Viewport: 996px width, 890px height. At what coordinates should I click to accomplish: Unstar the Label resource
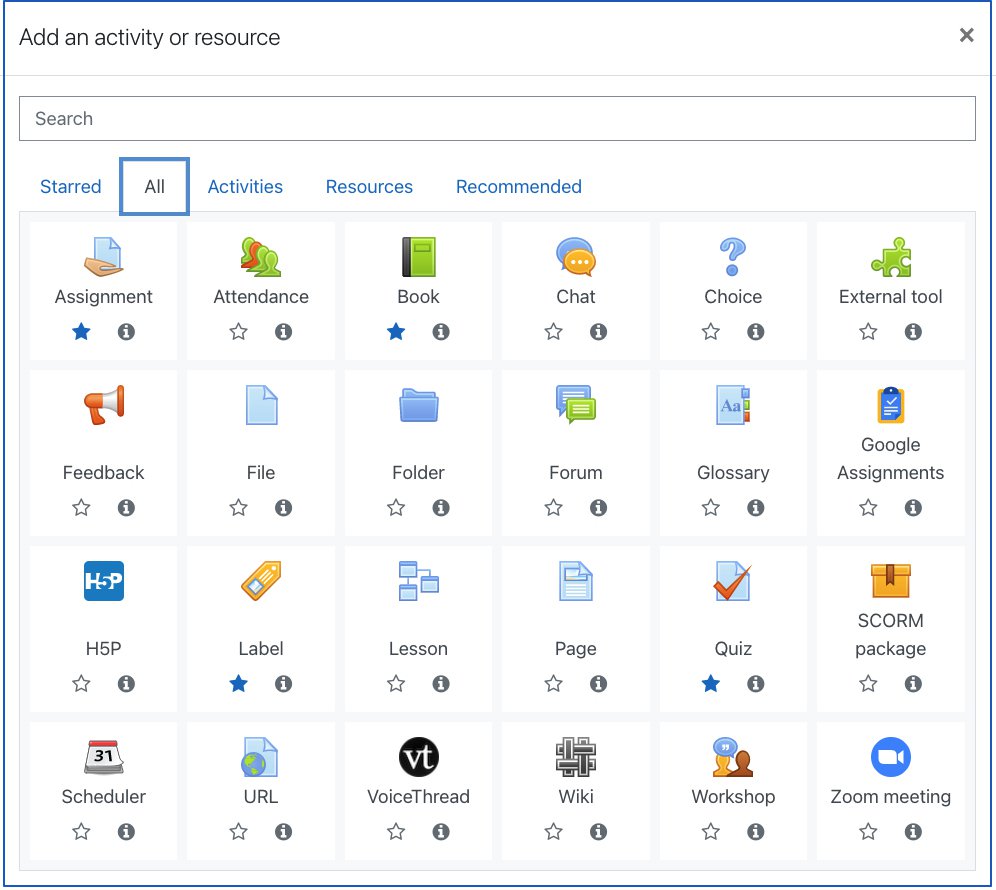238,684
